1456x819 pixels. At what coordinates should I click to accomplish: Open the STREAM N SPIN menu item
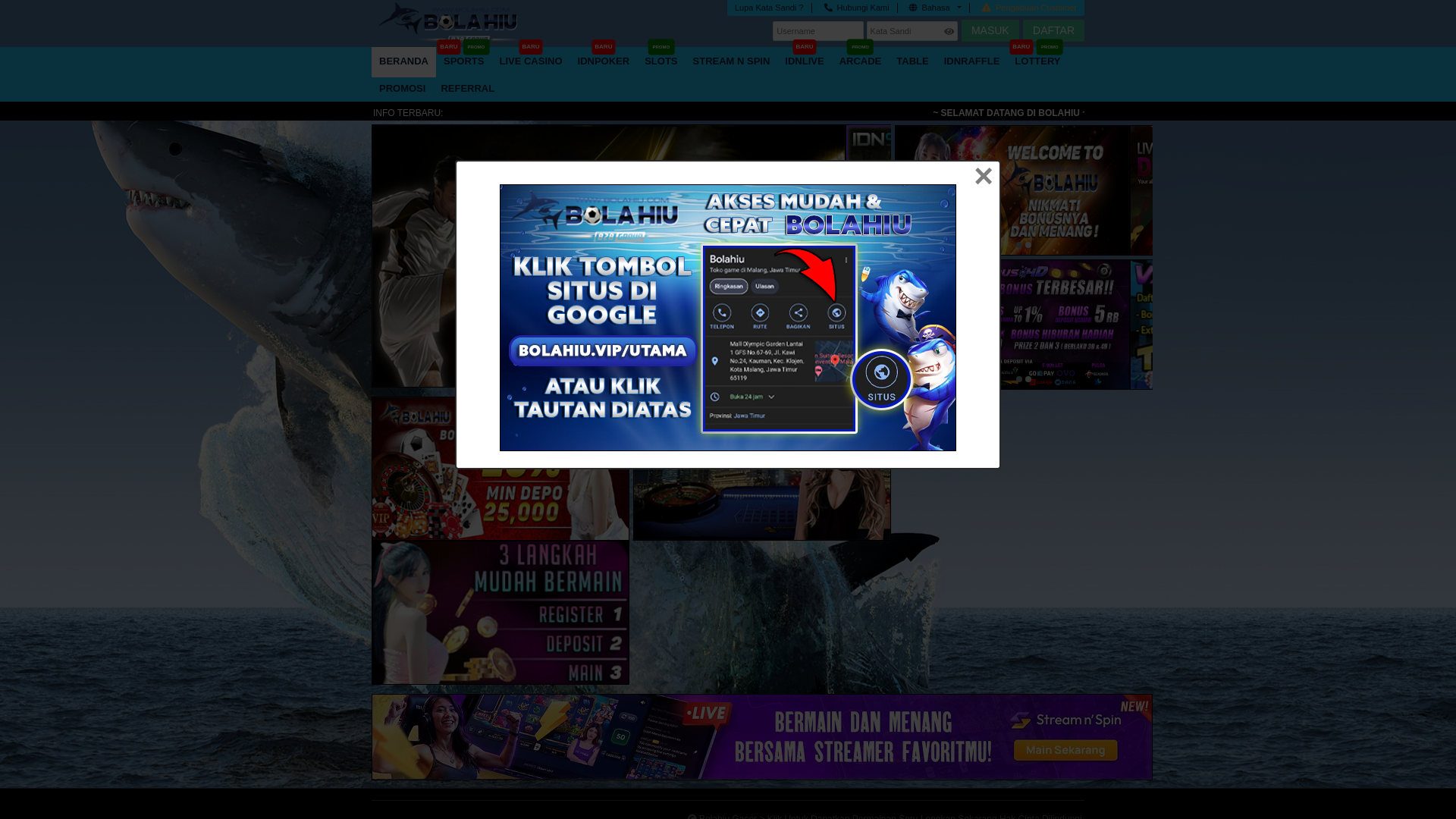click(731, 61)
